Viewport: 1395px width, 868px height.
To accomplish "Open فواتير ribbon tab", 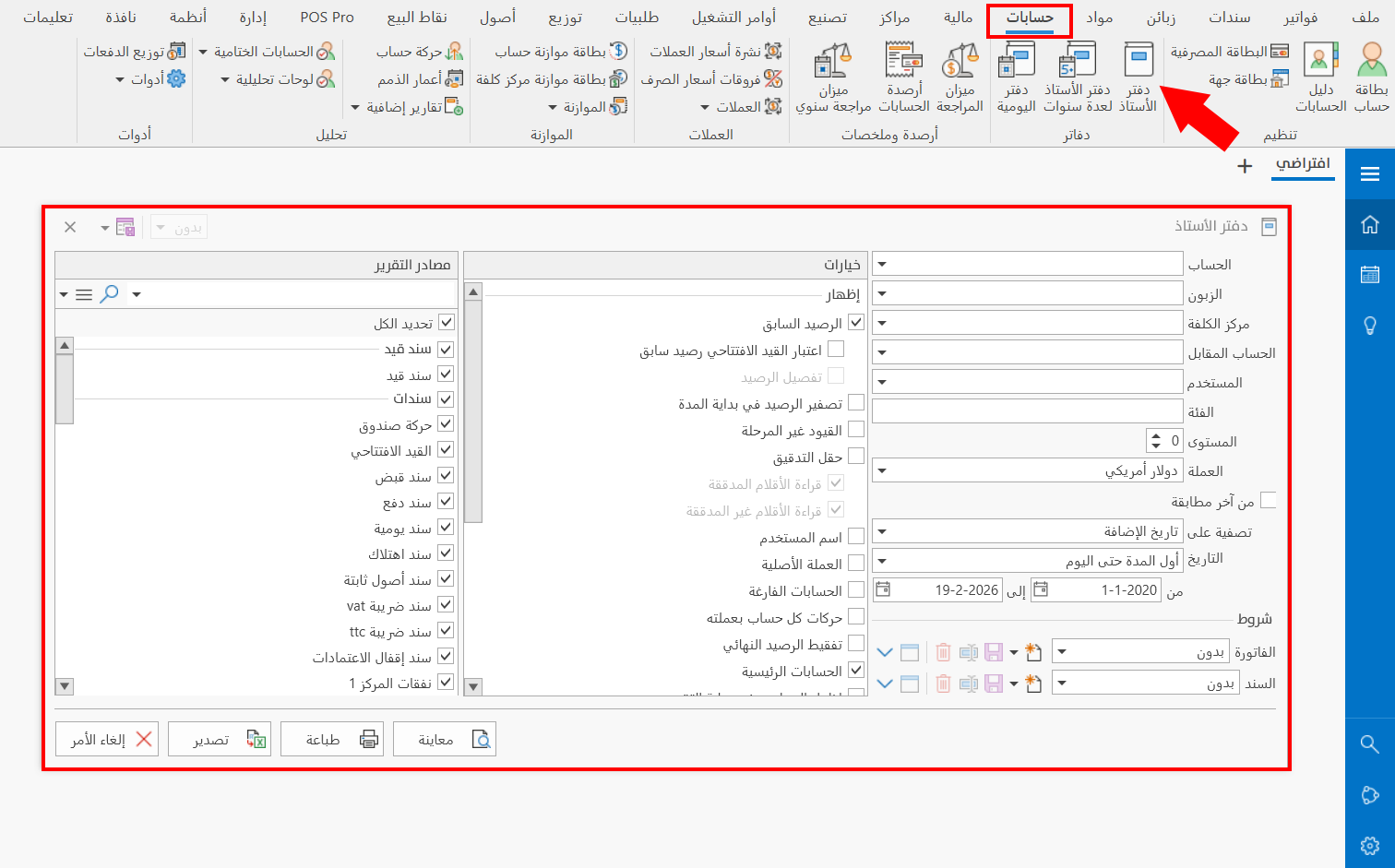I will [1301, 18].
